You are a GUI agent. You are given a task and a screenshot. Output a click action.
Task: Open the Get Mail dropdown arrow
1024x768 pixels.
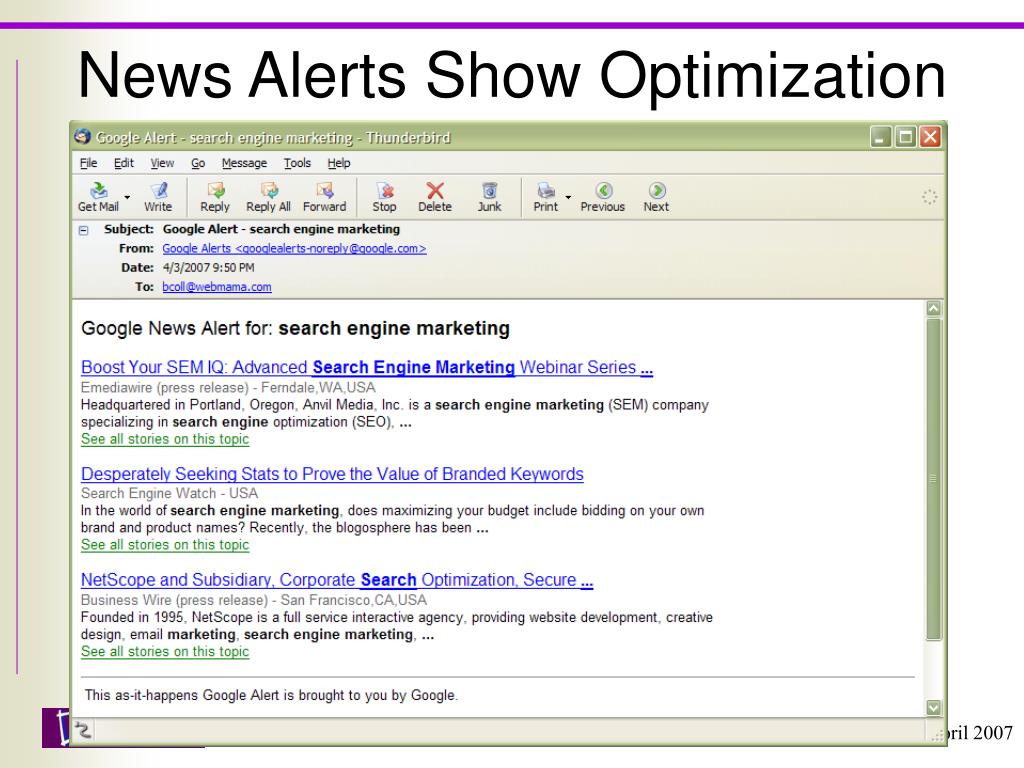(x=127, y=197)
